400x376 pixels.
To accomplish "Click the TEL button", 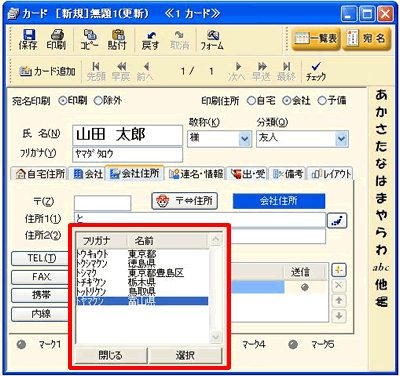I will (41, 258).
